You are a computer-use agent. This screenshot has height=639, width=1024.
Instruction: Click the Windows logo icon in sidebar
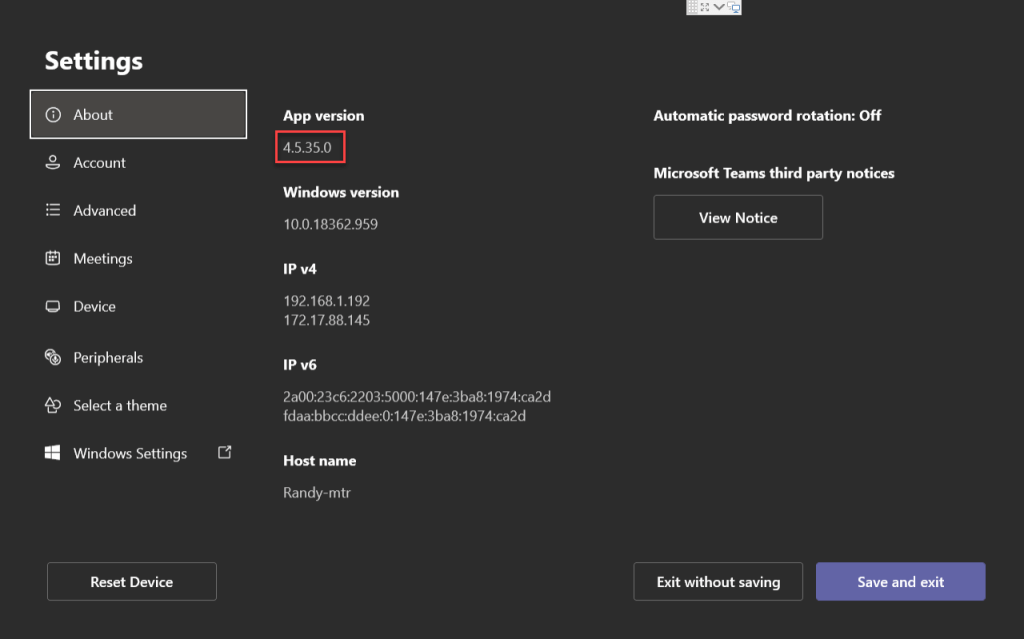point(53,454)
